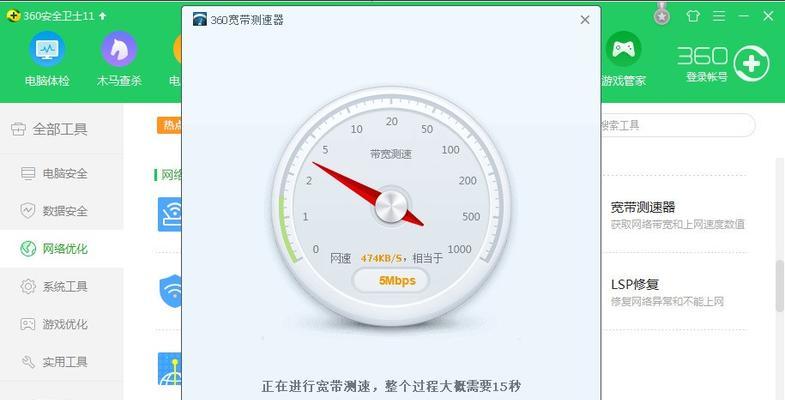
Task: Open 木马查杀 trojan scan icon
Action: (119, 50)
